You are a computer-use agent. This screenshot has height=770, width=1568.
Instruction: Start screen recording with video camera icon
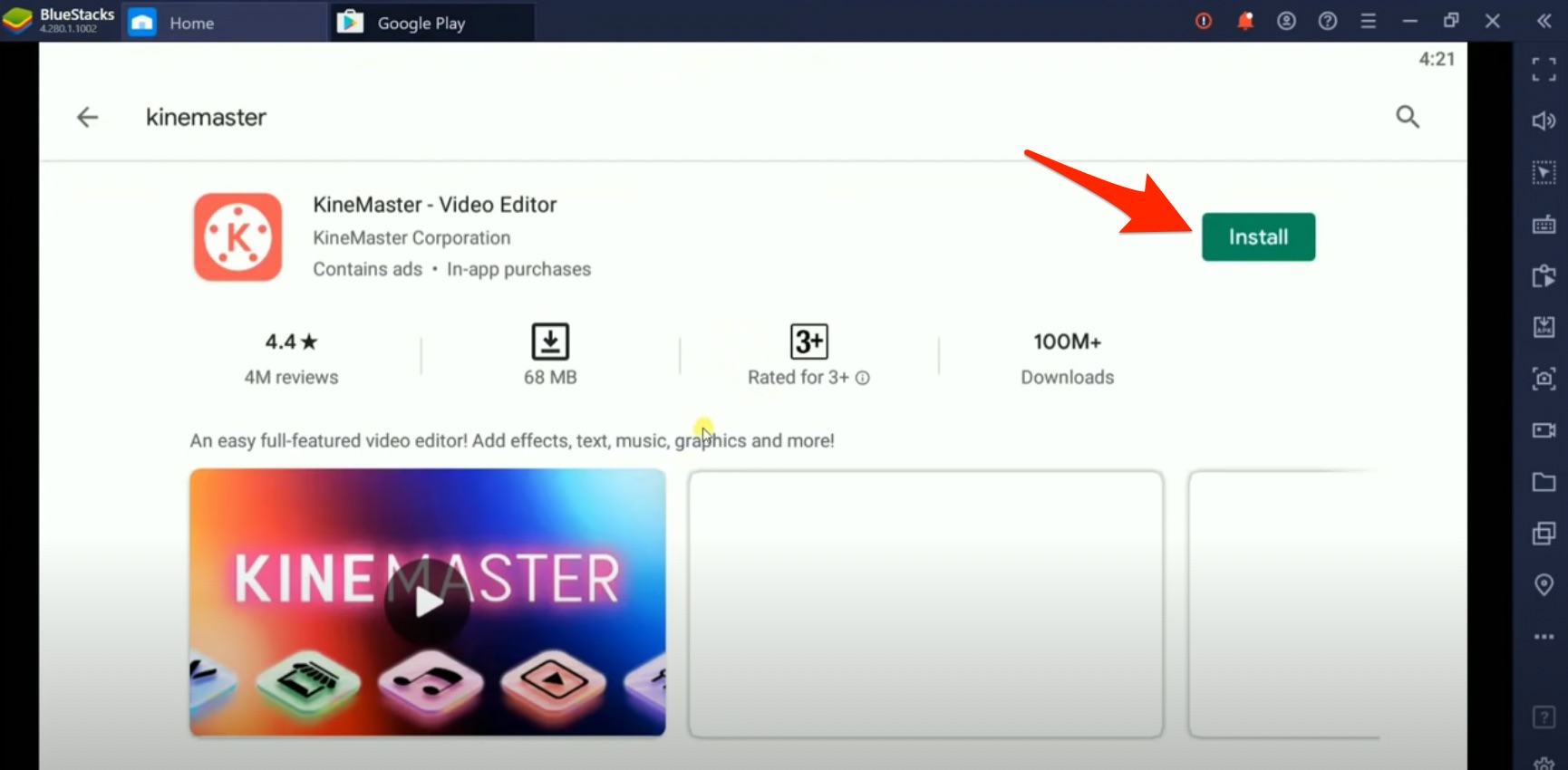tap(1544, 429)
